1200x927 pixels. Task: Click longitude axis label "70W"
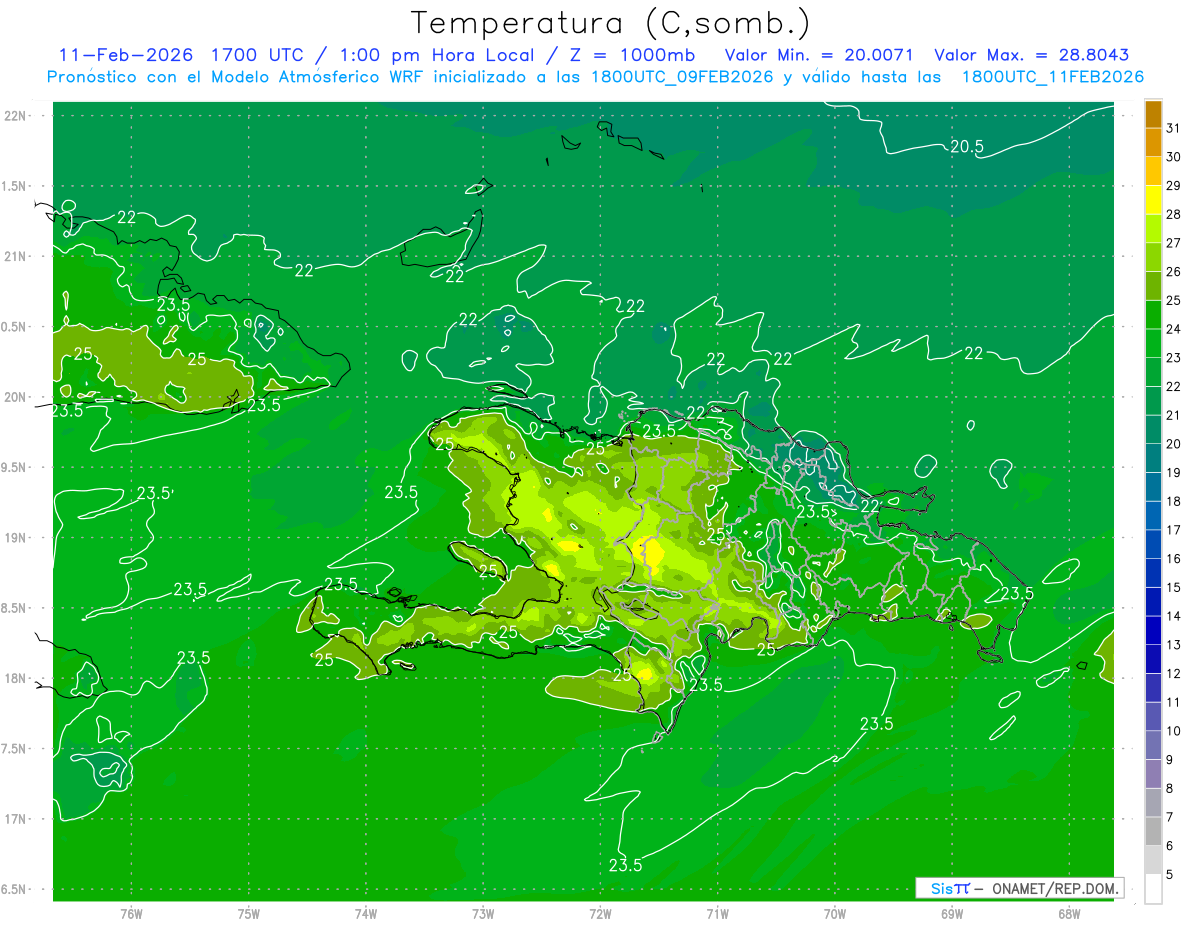[835, 914]
